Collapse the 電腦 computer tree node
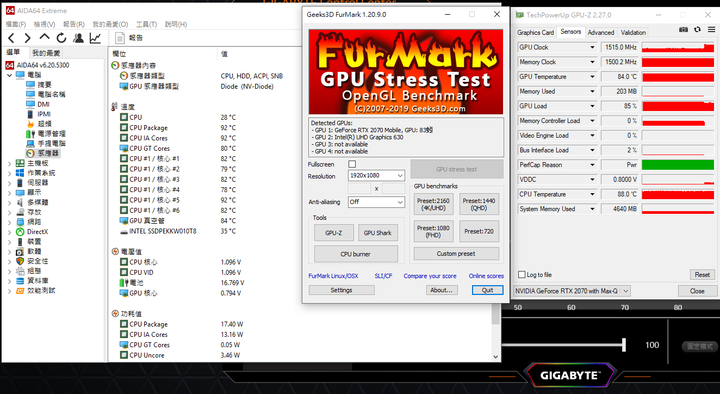720x394 pixels. (x=9, y=75)
